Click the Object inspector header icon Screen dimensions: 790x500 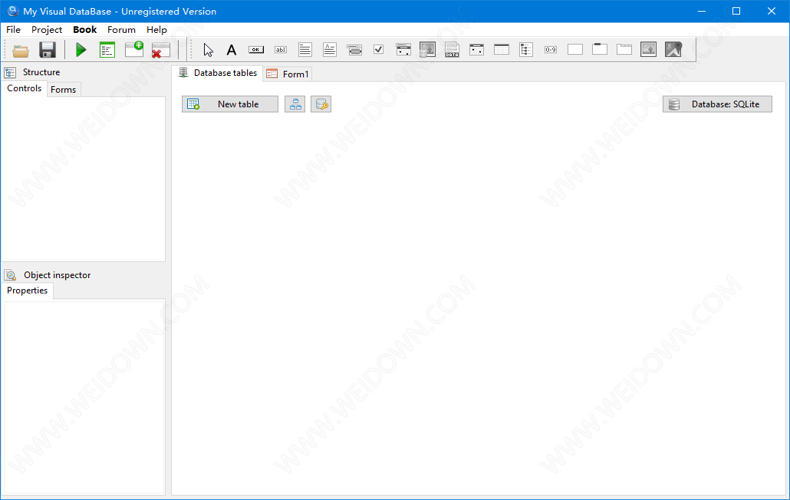(x=11, y=275)
